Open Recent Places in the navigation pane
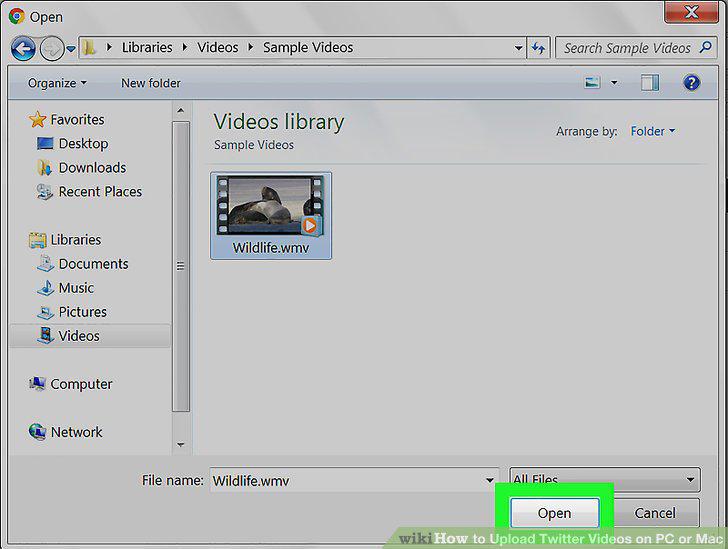The height and width of the screenshot is (549, 728). (x=100, y=192)
